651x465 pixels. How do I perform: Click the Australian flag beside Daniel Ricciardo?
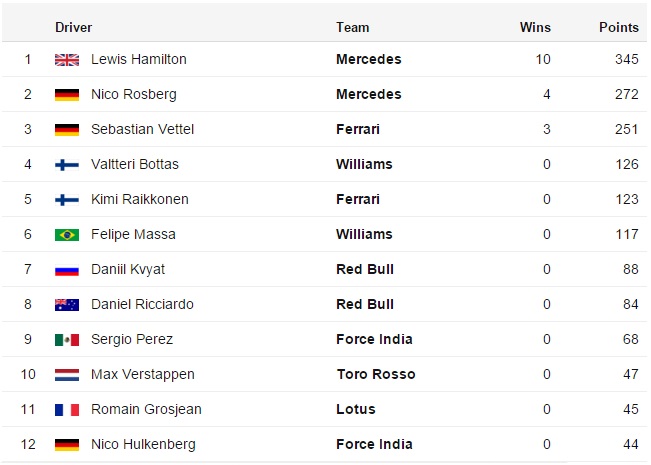[67, 305]
